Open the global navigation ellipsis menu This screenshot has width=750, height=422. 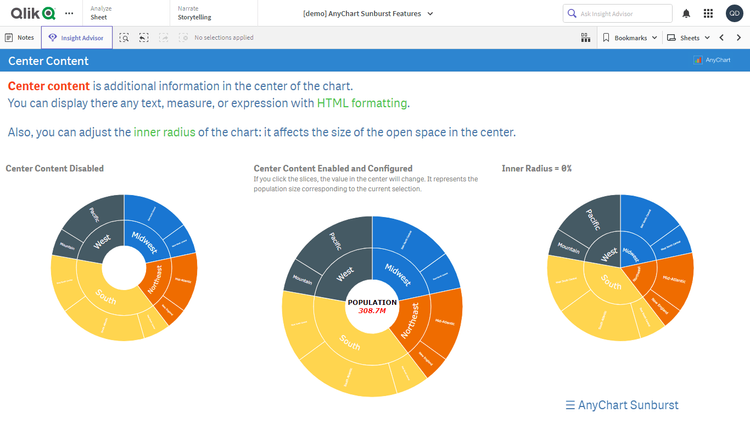pos(68,13)
